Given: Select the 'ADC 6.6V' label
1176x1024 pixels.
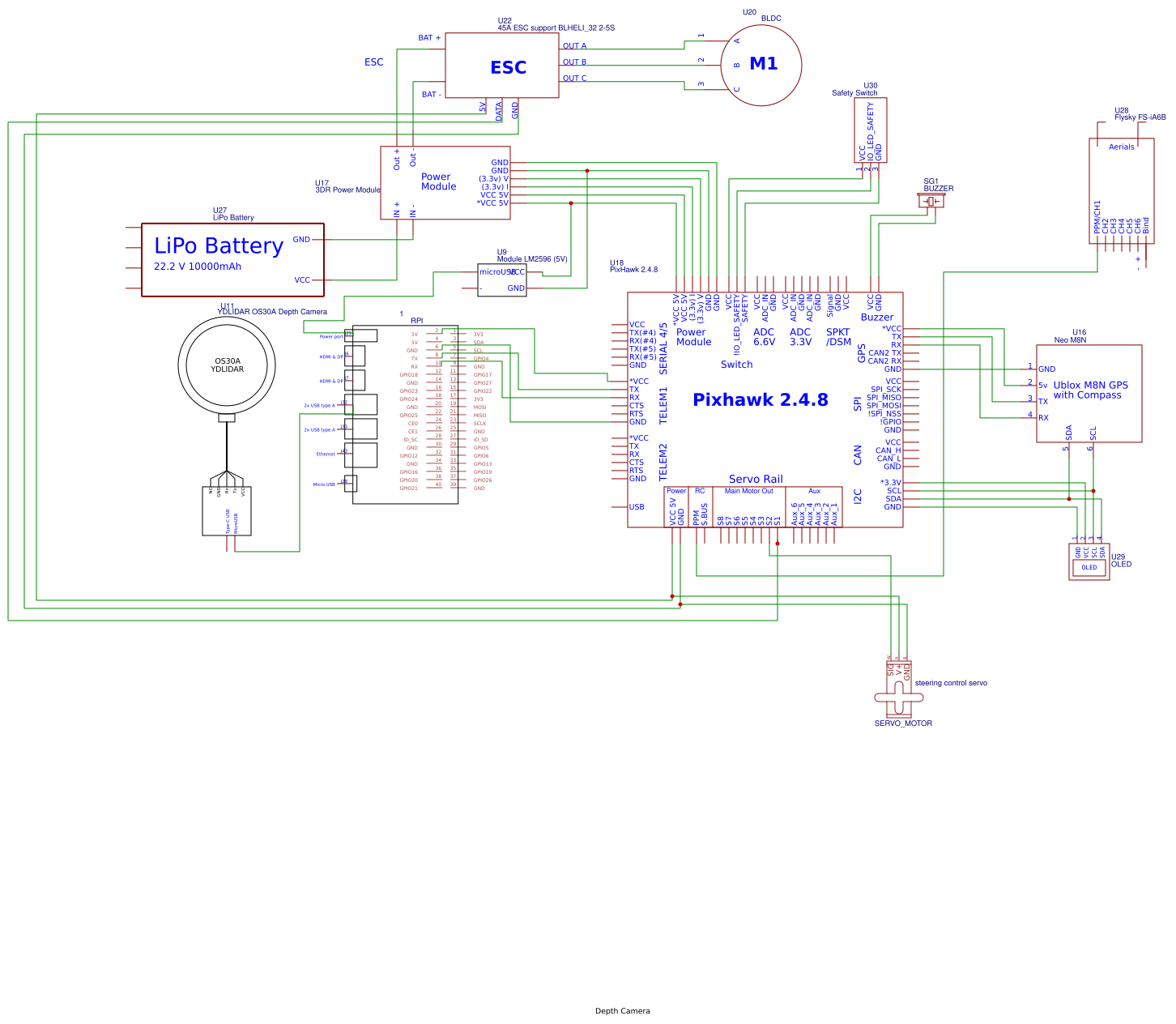Looking at the screenshot, I should click(764, 337).
